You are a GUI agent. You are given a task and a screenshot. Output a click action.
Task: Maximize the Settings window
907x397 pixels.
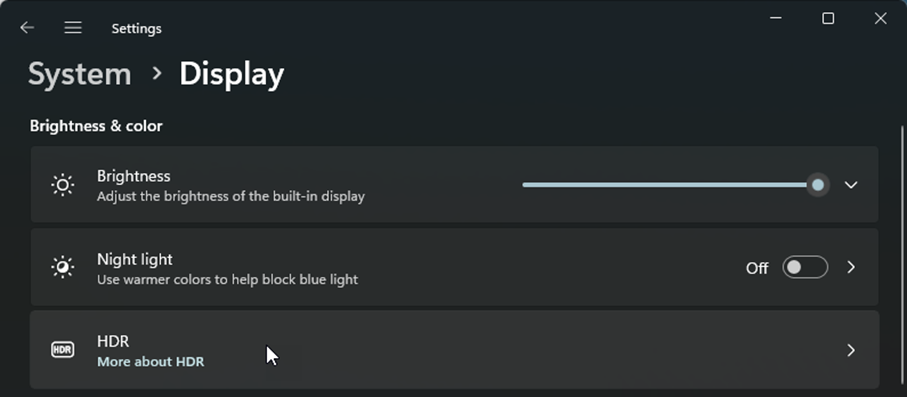pos(828,19)
